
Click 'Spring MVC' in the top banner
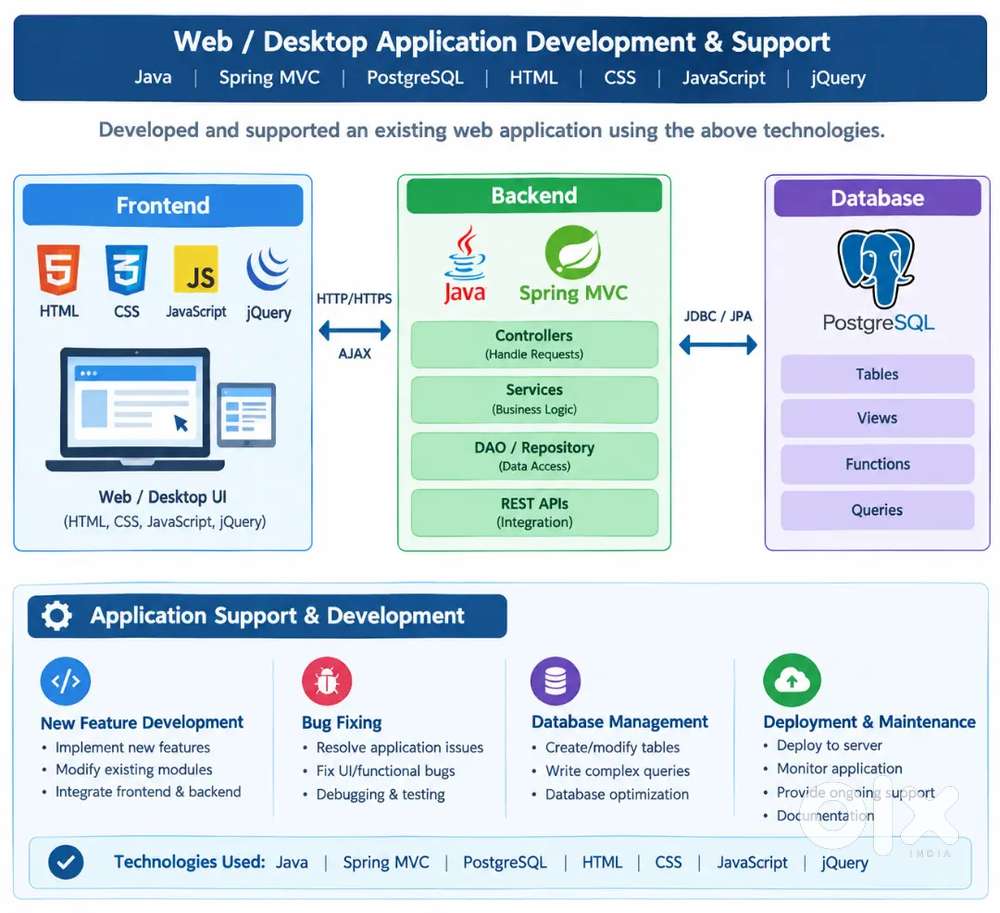pos(269,78)
